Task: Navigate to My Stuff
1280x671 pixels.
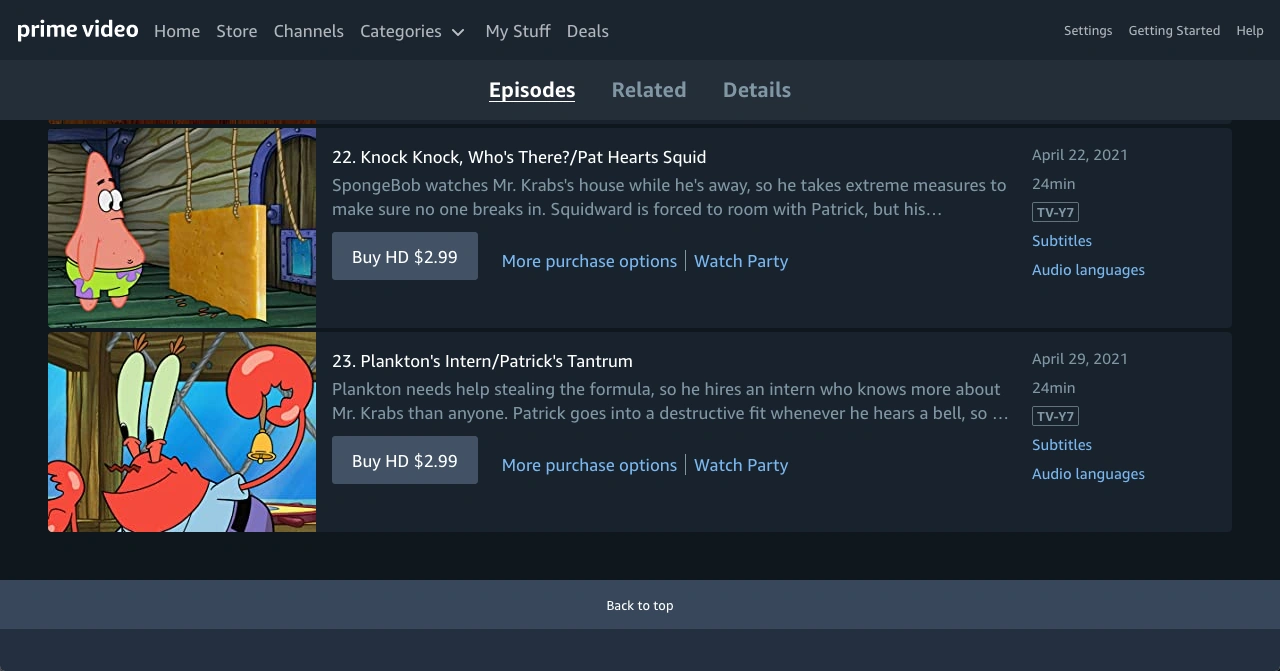Action: pos(518,31)
